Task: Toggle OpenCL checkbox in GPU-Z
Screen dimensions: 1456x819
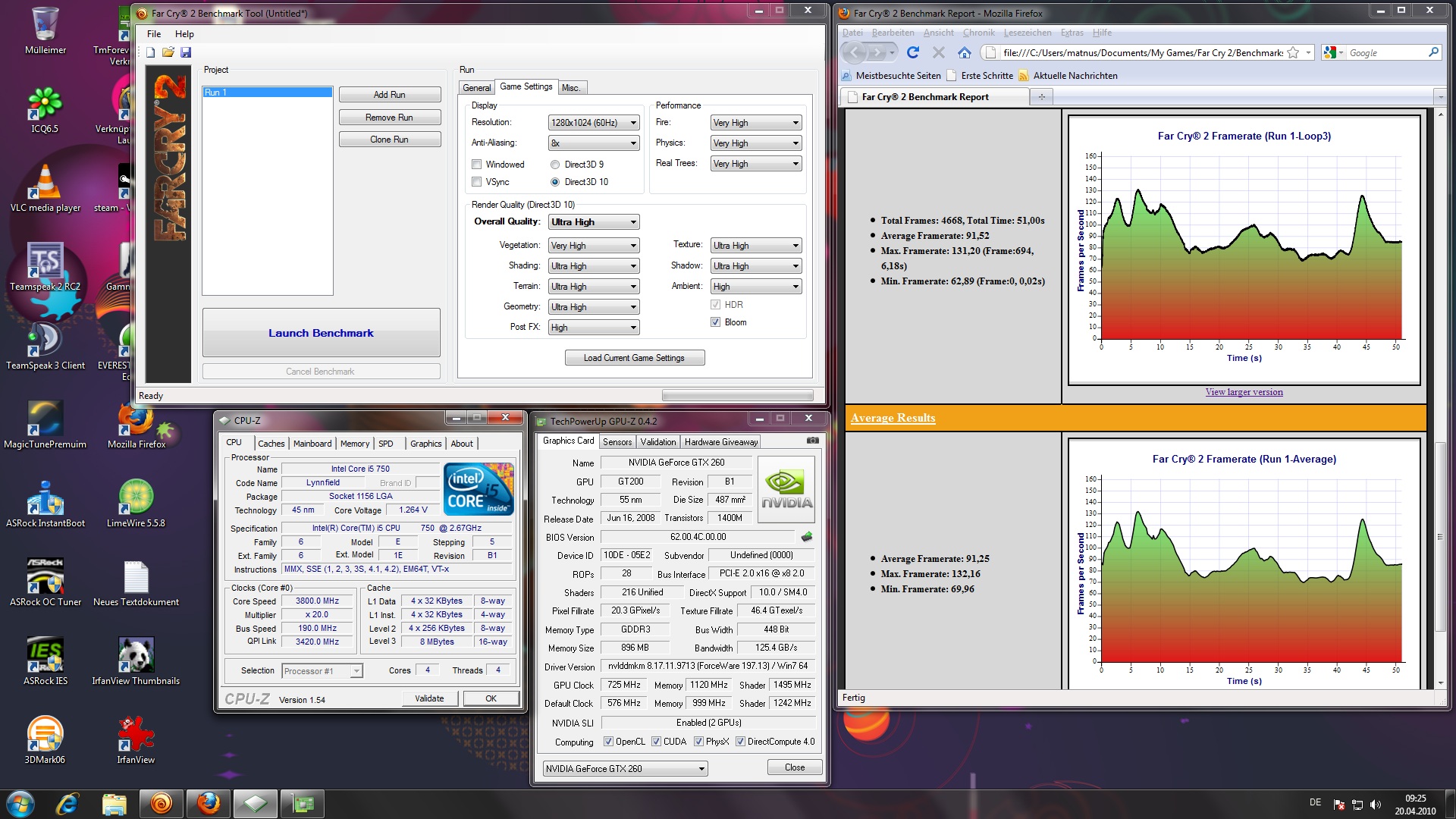Action: tap(608, 742)
